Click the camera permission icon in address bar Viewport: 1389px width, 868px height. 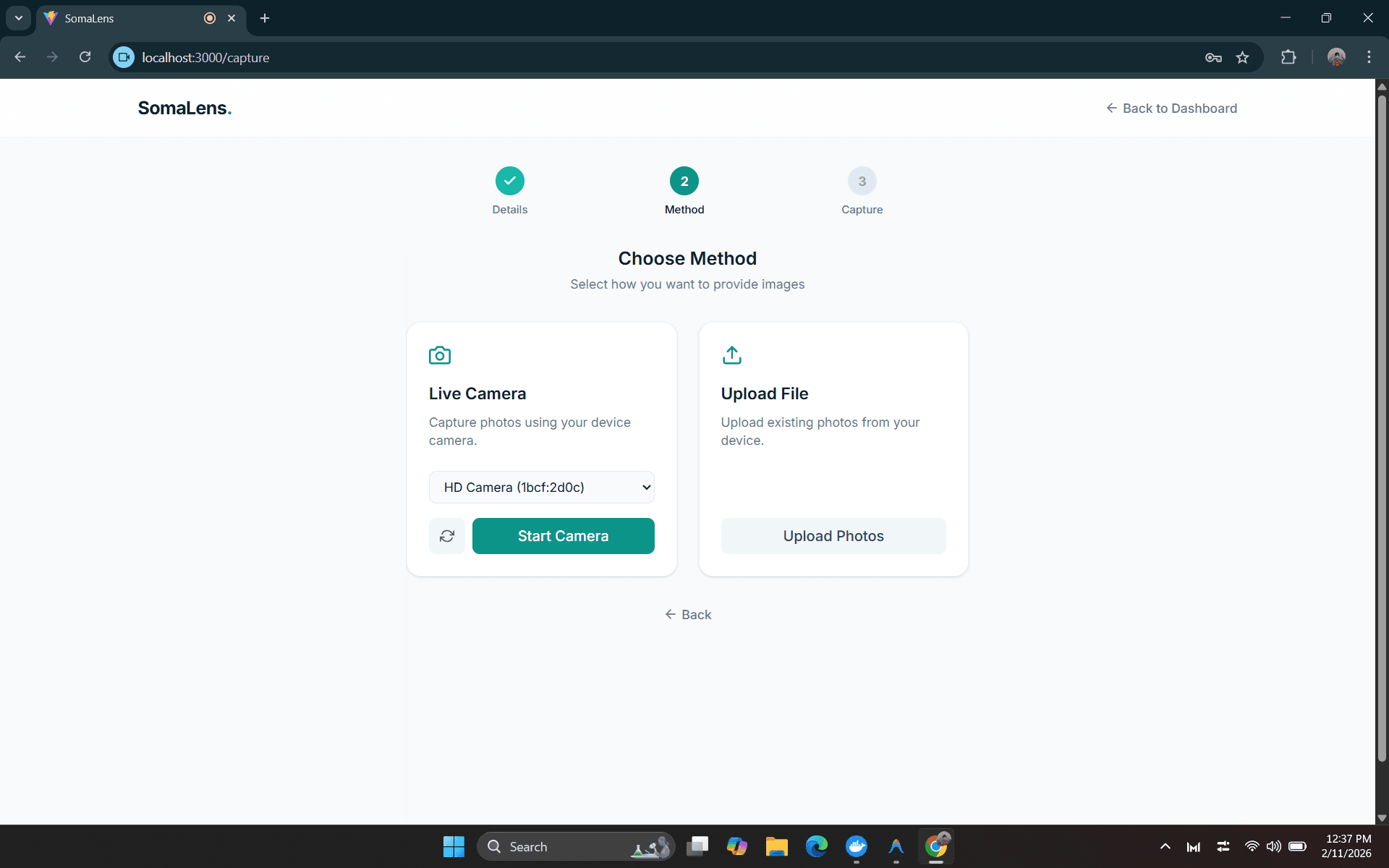[x=124, y=57]
